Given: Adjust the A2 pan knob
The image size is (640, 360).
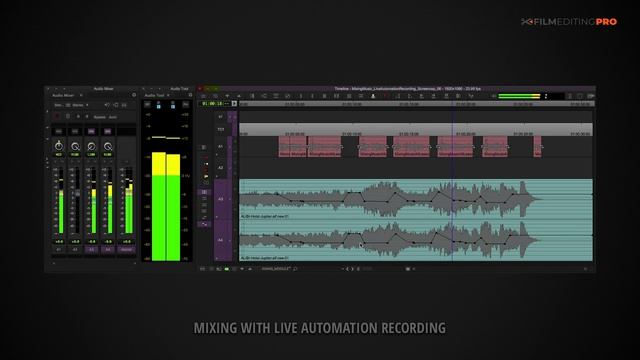Looking at the screenshot, I should (x=75, y=146).
